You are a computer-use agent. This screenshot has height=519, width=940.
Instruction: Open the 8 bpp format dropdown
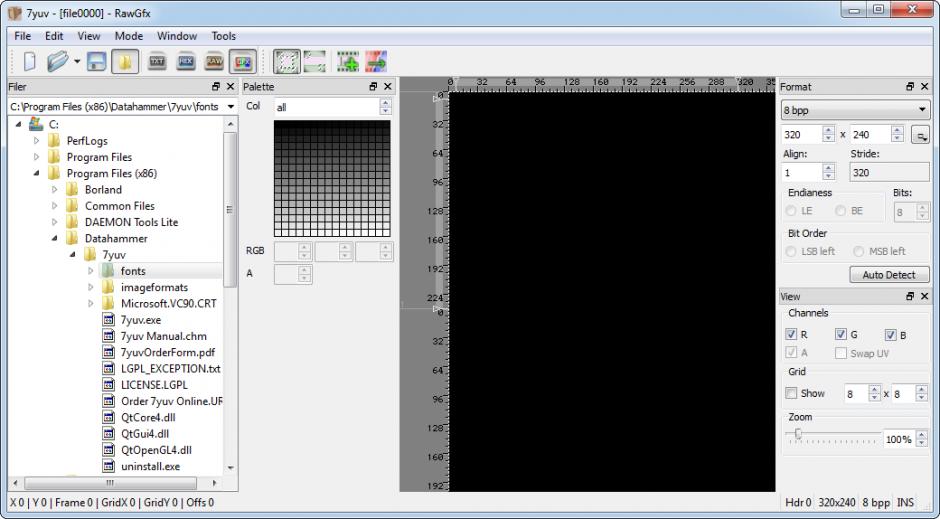click(x=854, y=110)
